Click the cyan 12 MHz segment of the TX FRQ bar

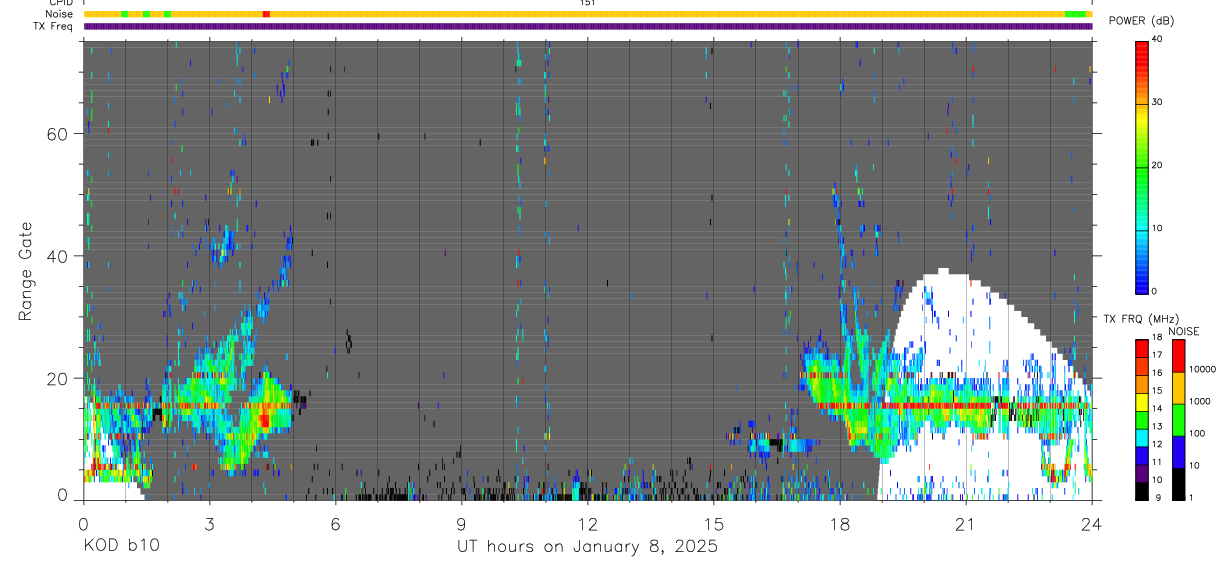(x=1142, y=437)
